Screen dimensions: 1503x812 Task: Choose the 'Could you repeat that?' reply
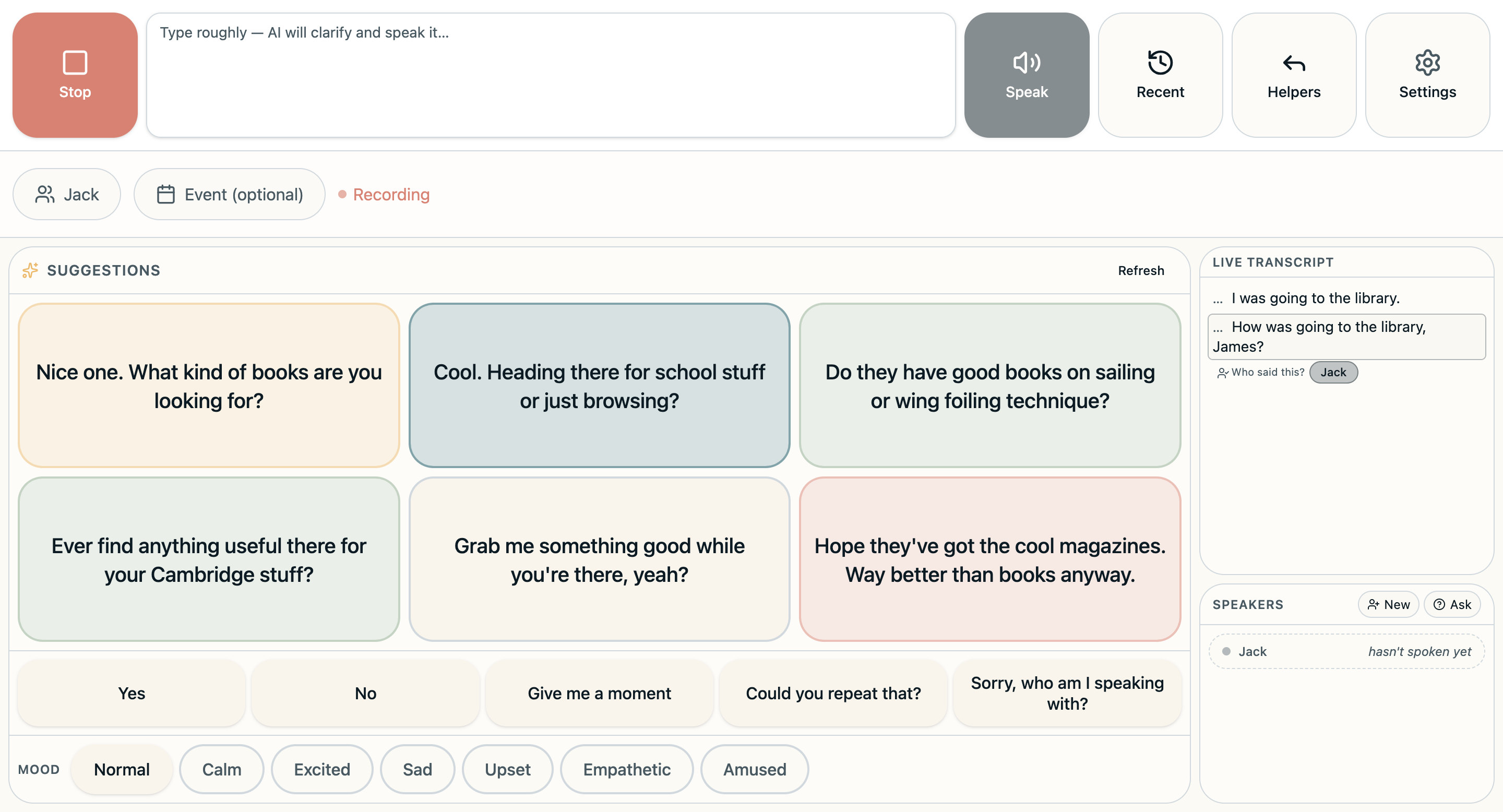(x=833, y=693)
